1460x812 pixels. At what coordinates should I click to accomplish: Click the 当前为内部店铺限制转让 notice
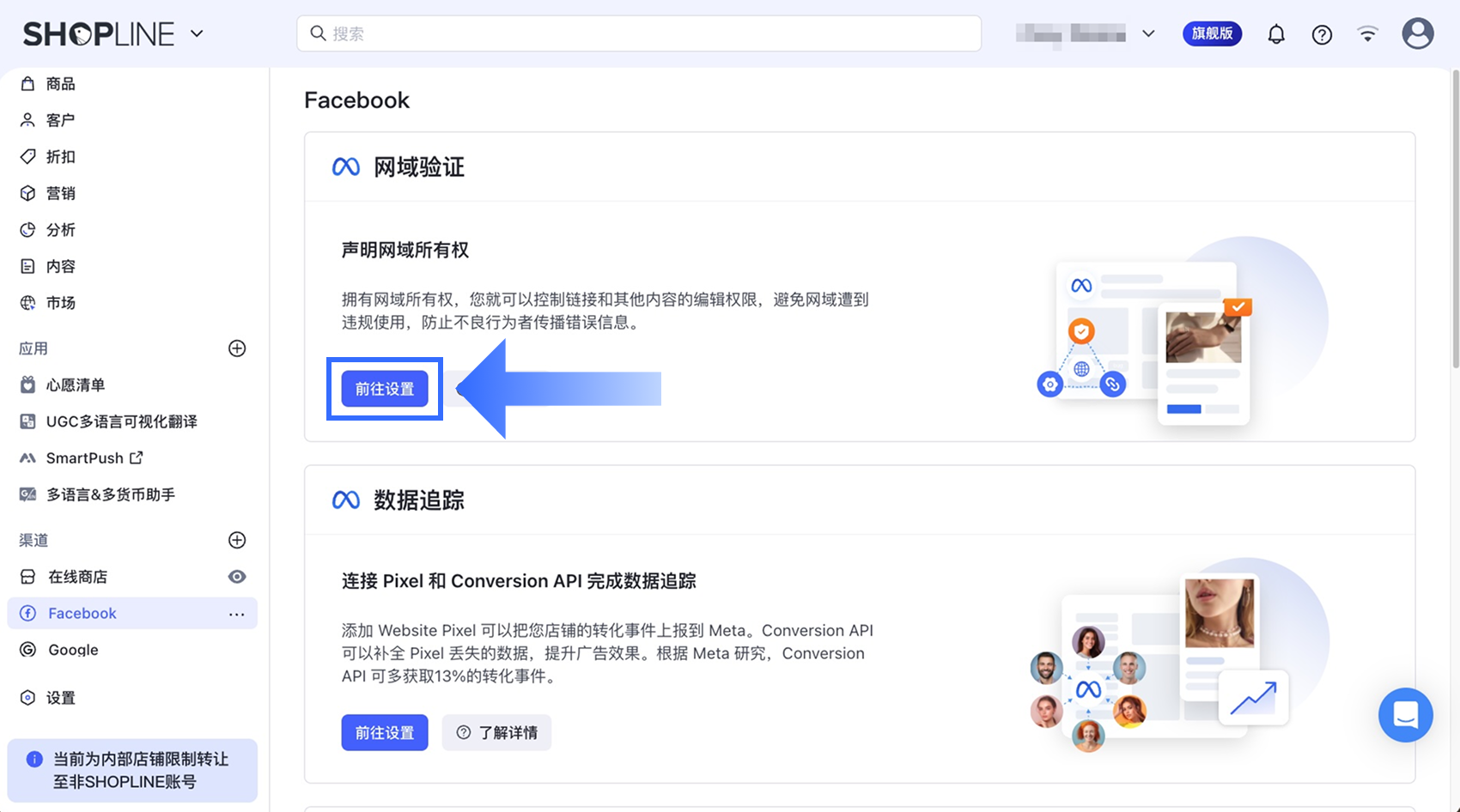click(132, 771)
